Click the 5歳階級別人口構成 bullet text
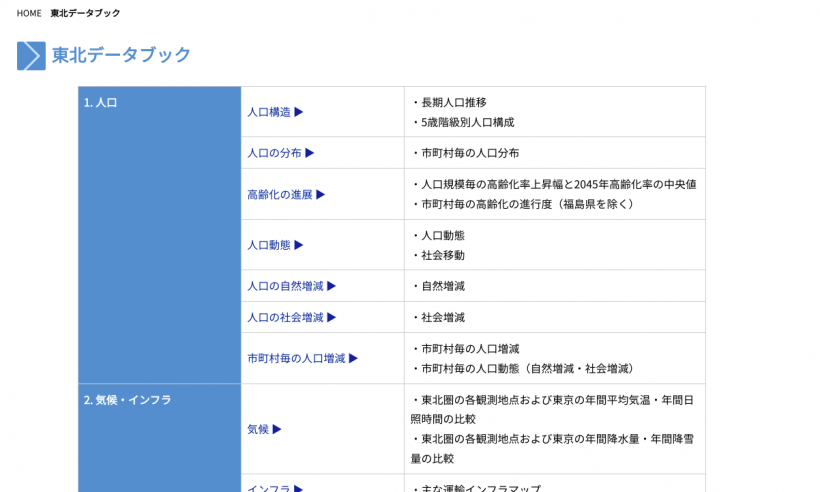The height and width of the screenshot is (492, 820). 463,122
